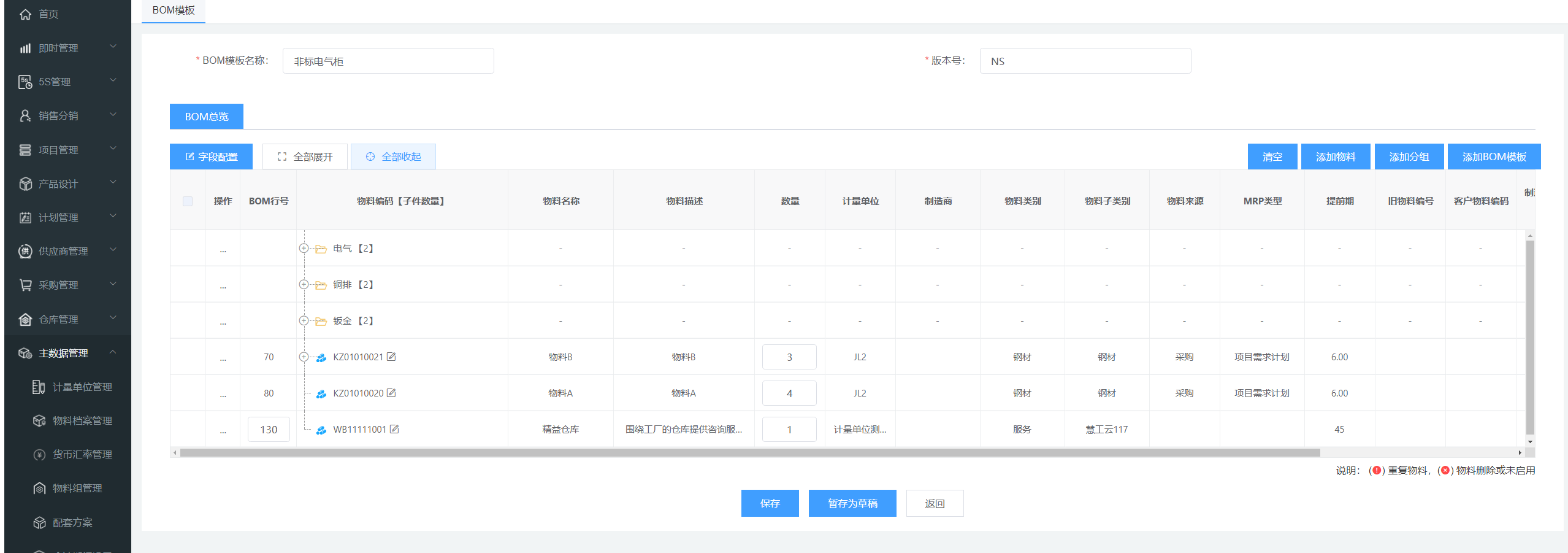1568x553 pixels.
Task: Collapse the 主数据管理 sidebar menu
Action: point(113,352)
